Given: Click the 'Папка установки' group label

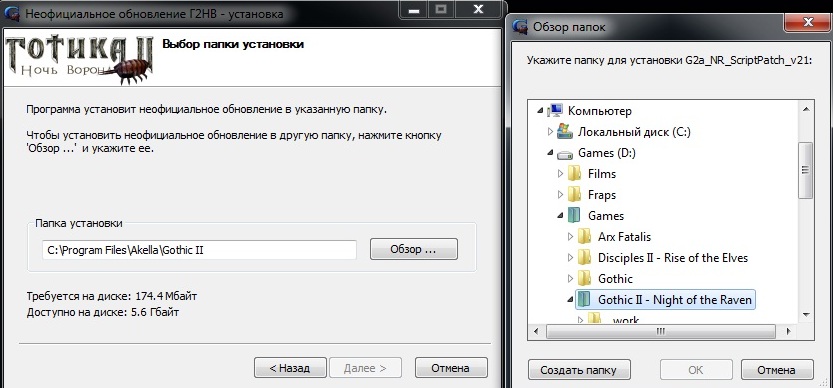Looking at the screenshot, I should (x=79, y=223).
